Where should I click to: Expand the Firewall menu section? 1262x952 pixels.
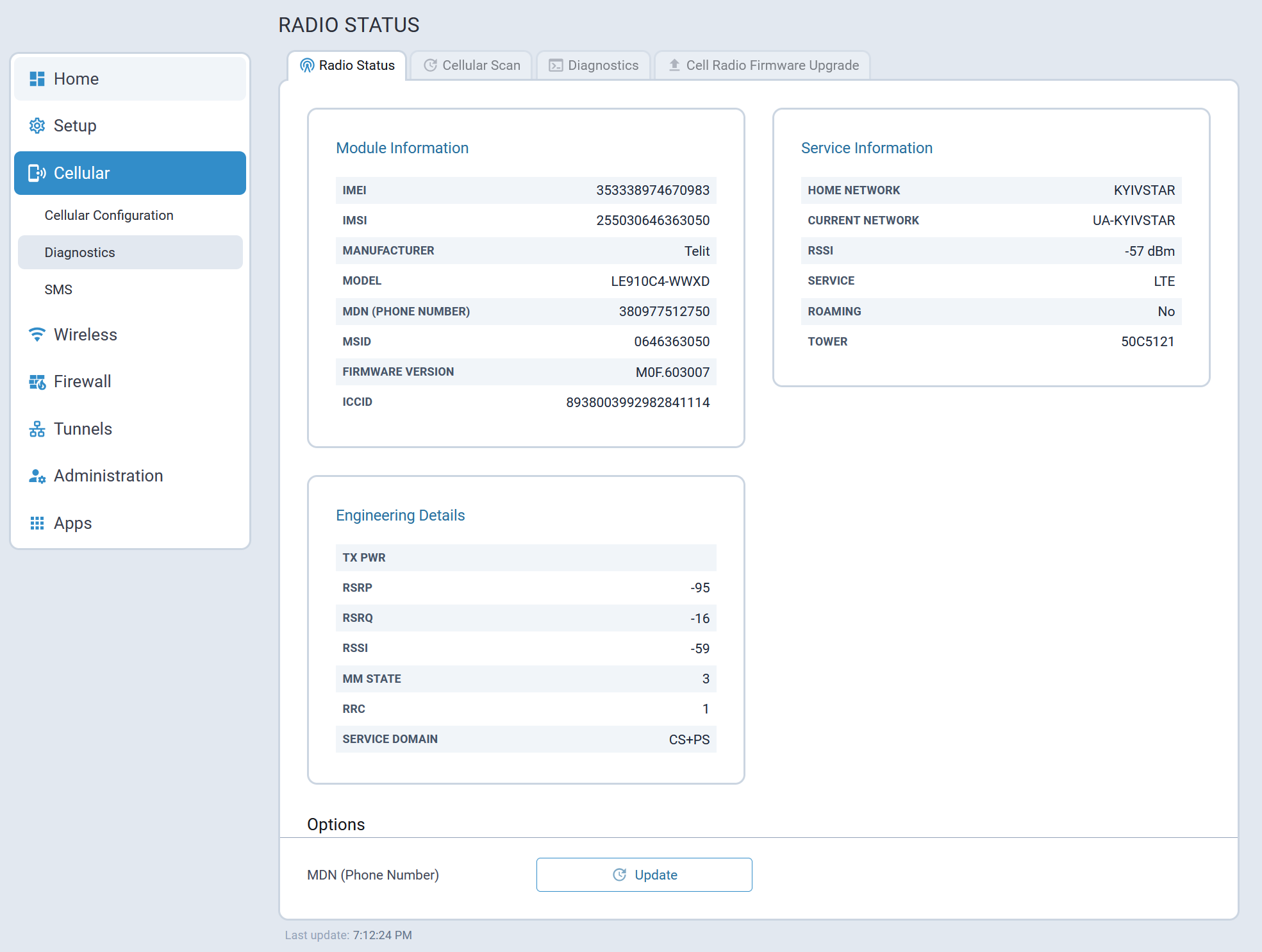click(x=83, y=382)
